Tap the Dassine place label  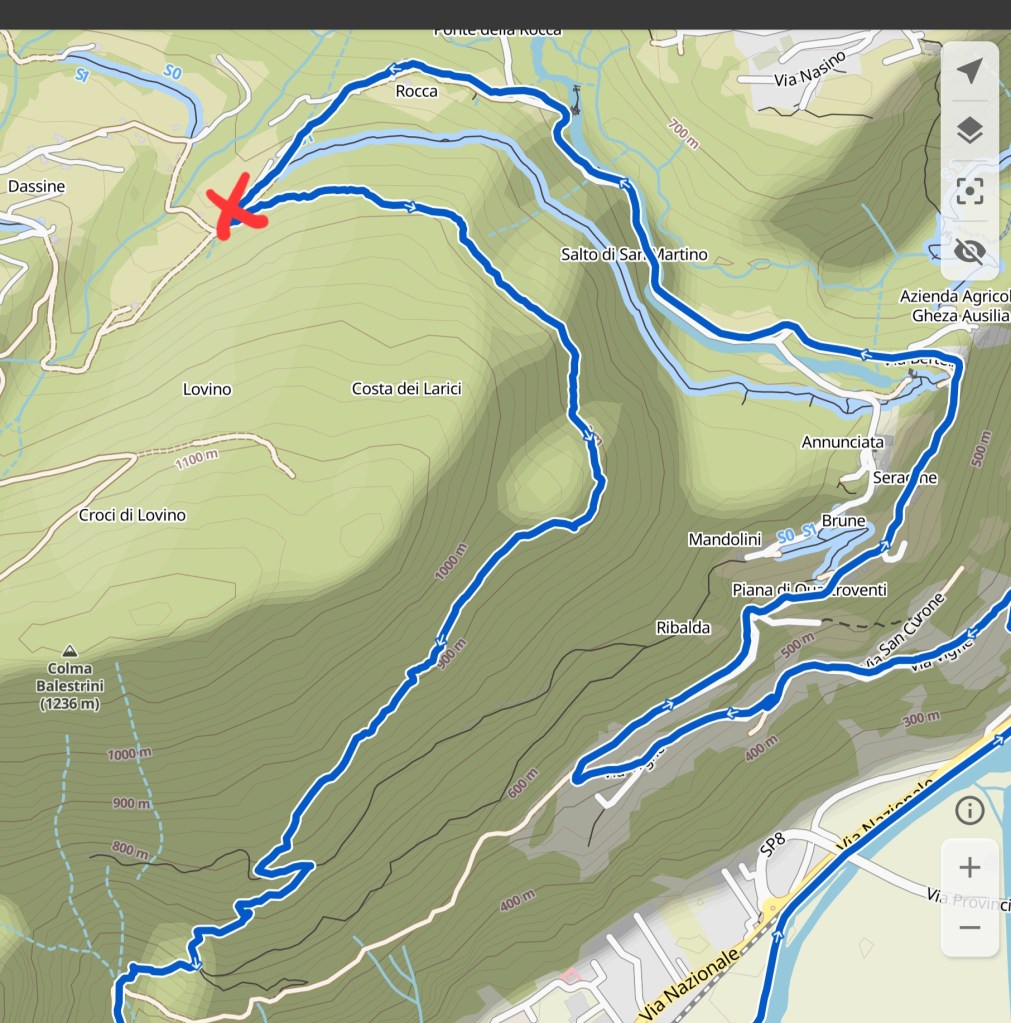[37, 187]
